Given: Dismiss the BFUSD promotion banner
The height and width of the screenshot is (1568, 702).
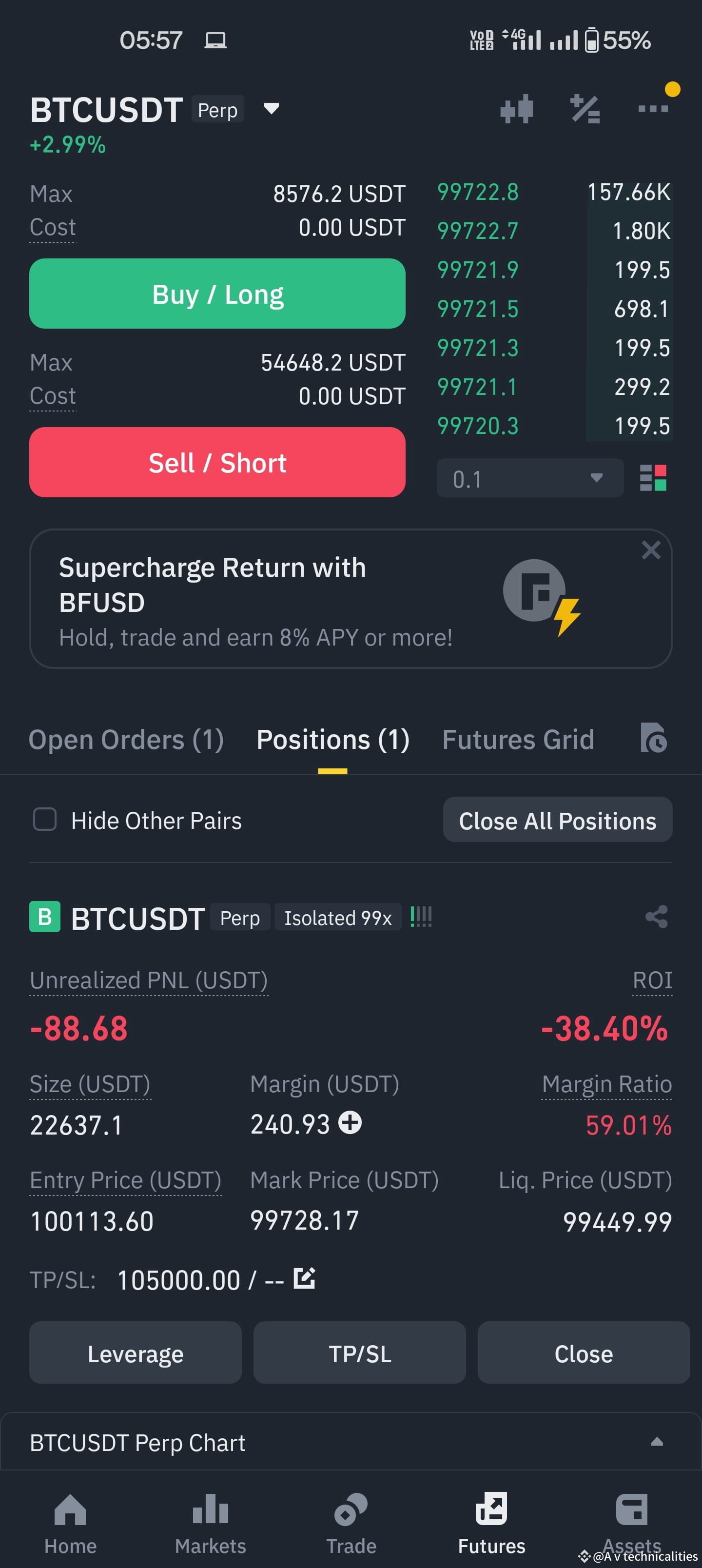Looking at the screenshot, I should pyautogui.click(x=651, y=550).
